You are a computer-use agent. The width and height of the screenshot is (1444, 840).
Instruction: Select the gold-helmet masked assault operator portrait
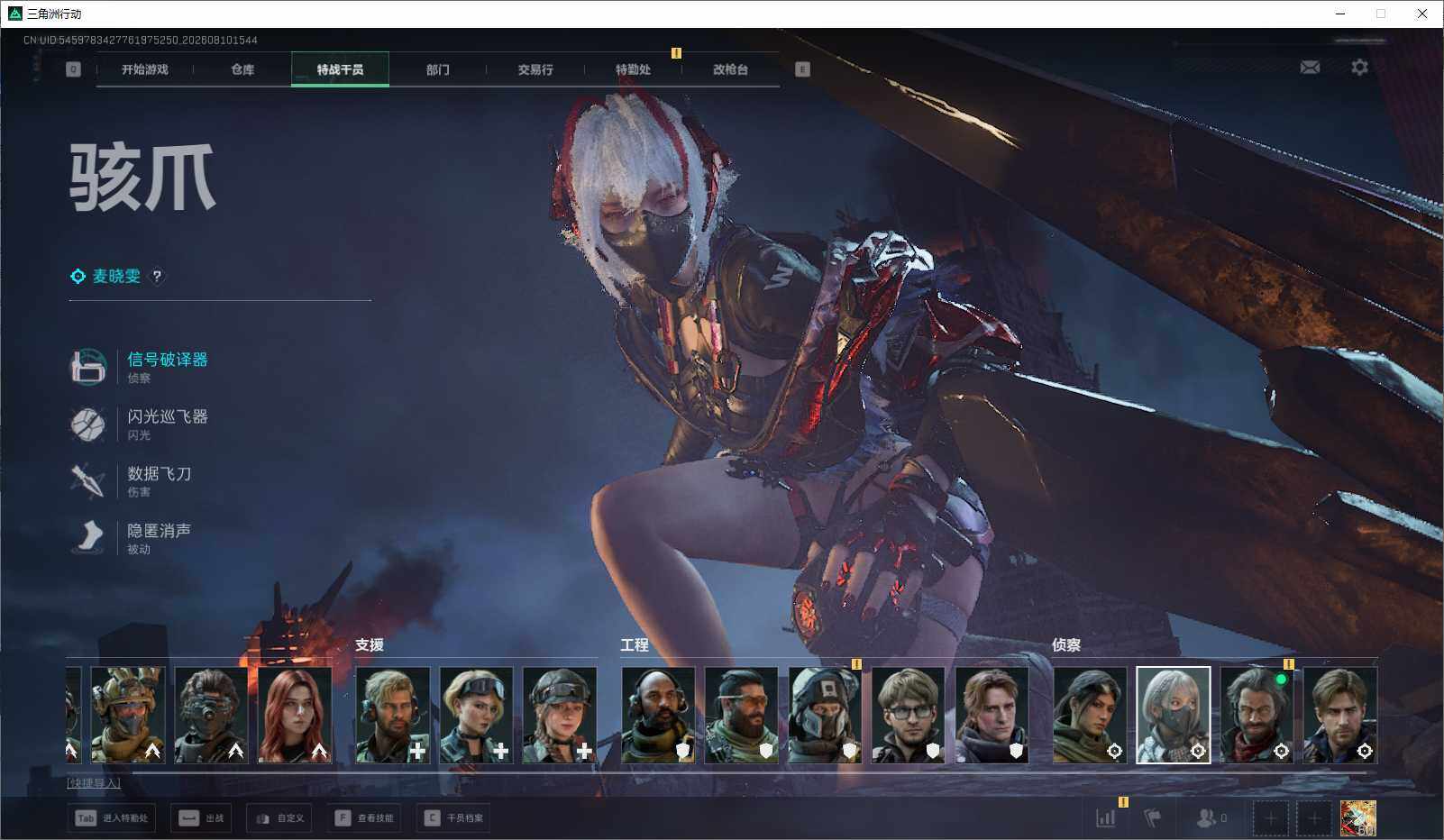click(127, 716)
